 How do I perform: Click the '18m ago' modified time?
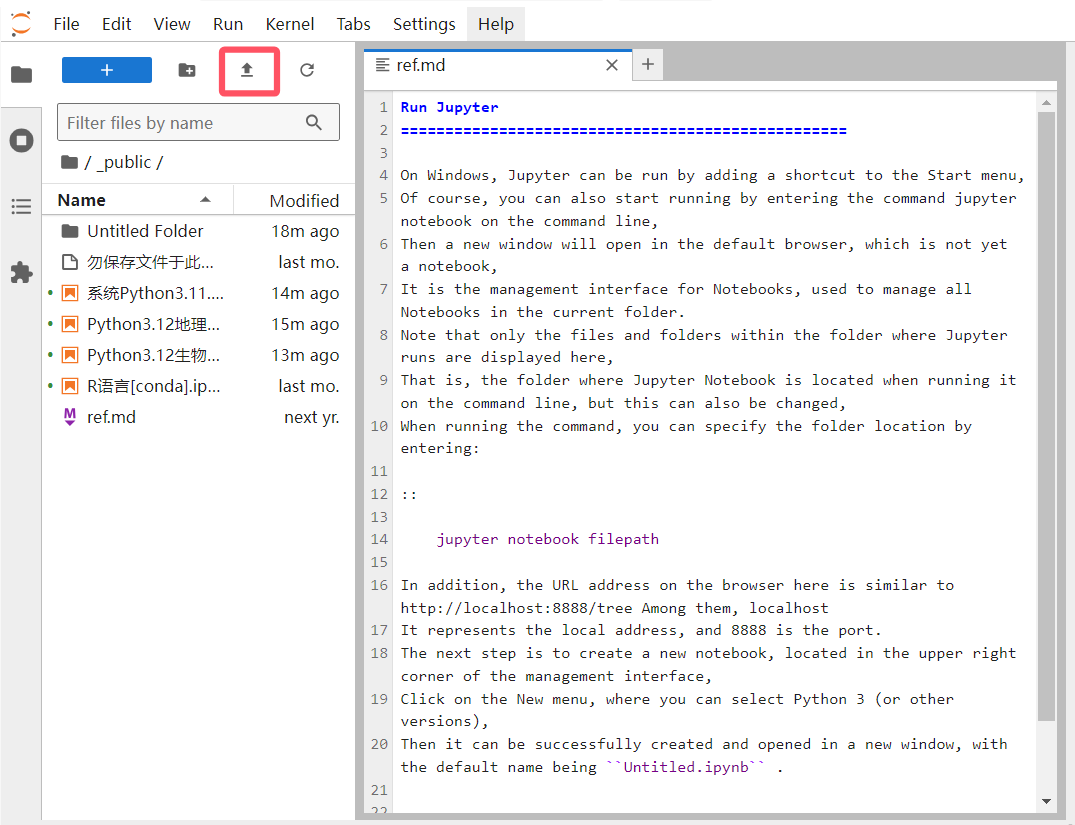click(x=305, y=232)
